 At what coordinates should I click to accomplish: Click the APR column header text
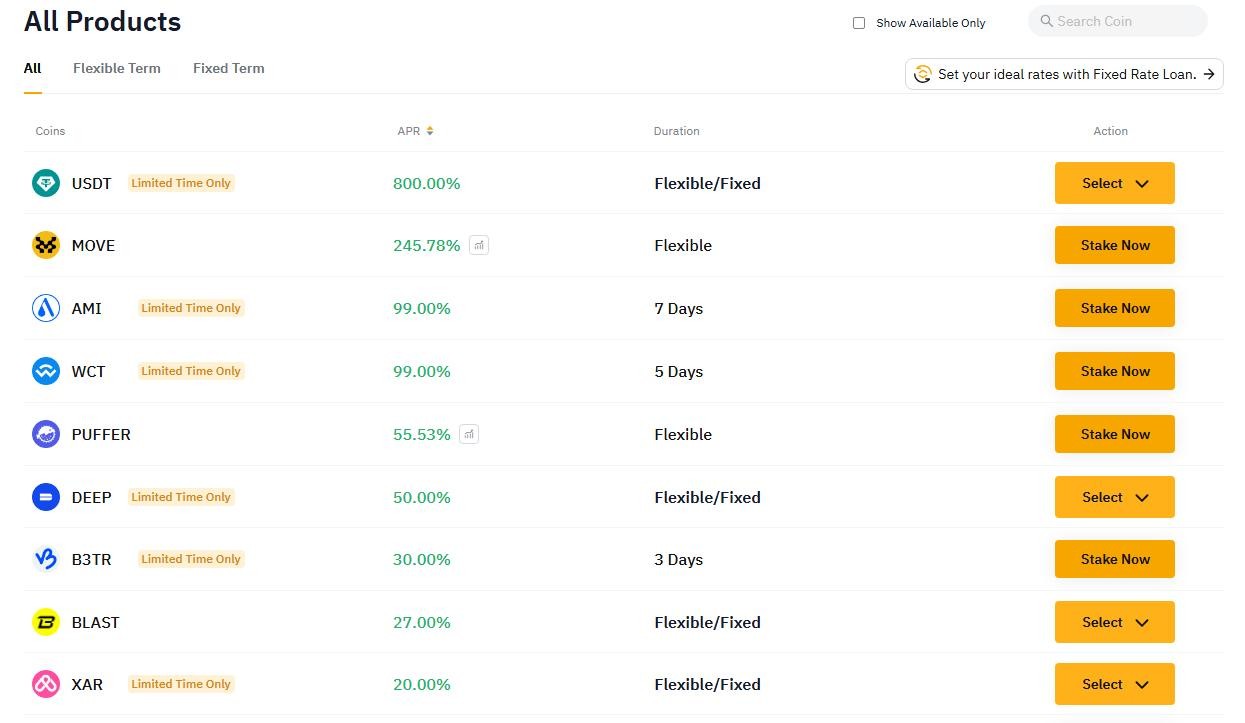point(409,131)
